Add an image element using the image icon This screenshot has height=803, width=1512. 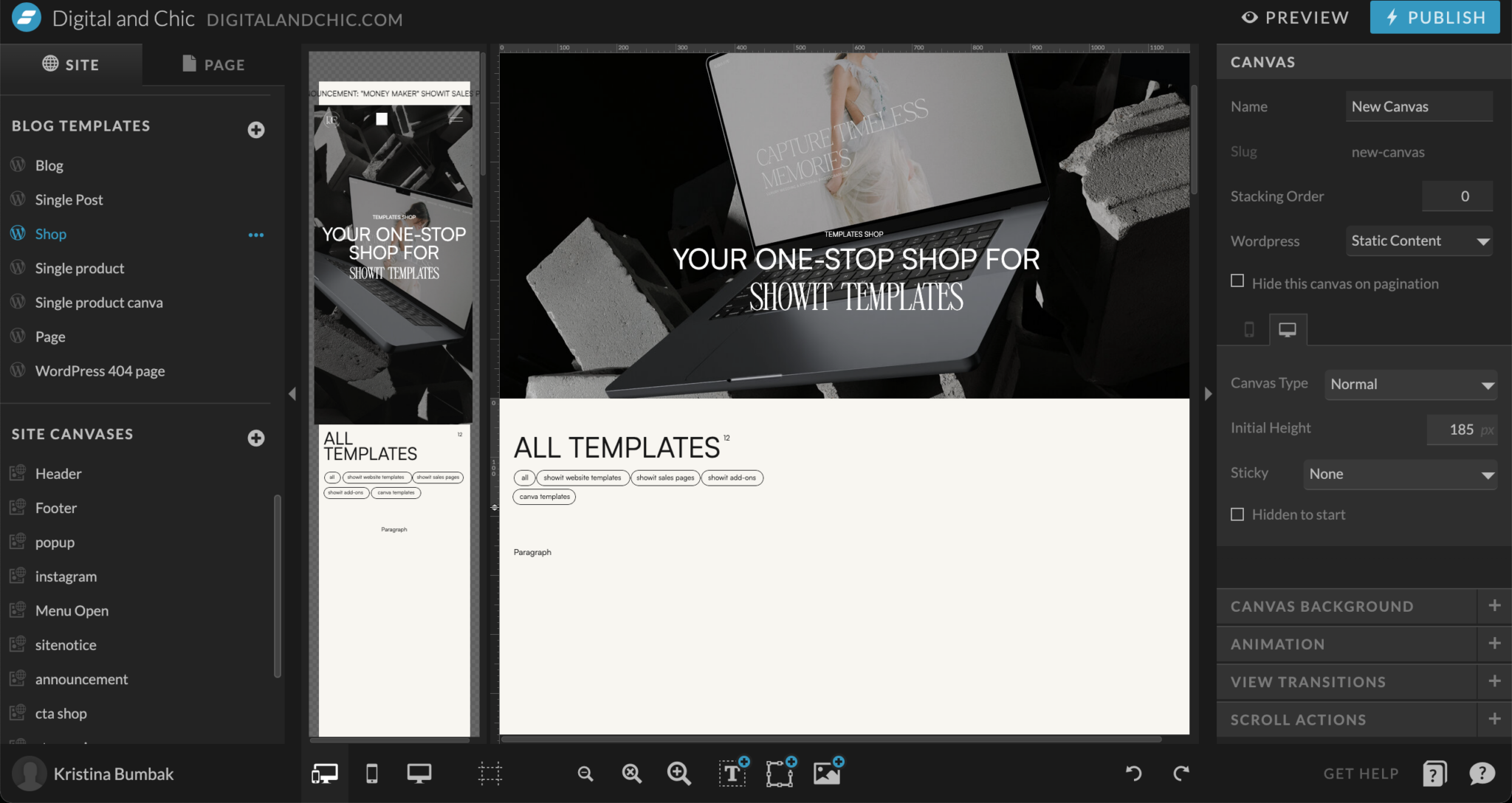[x=827, y=773]
